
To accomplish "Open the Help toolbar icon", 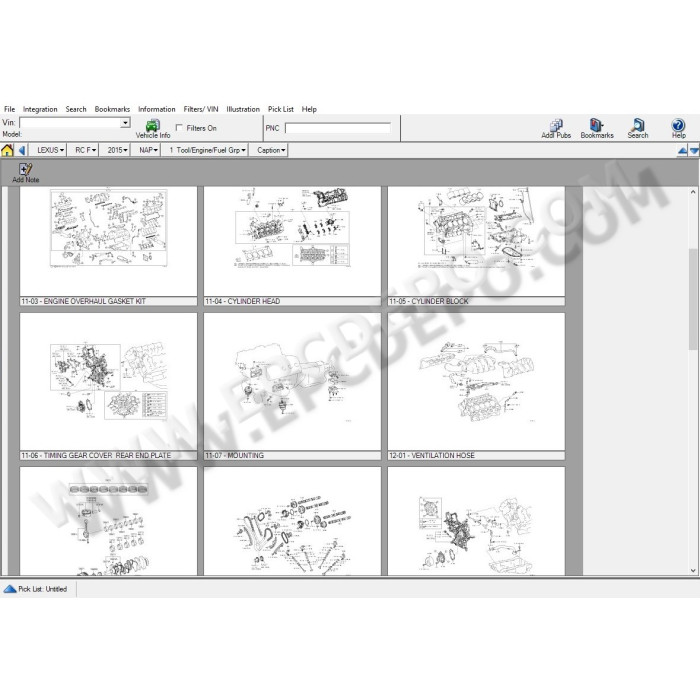I will [678, 129].
